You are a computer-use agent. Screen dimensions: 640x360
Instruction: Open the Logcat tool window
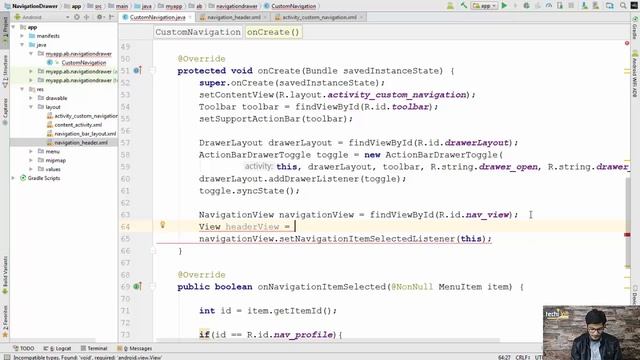point(57,348)
